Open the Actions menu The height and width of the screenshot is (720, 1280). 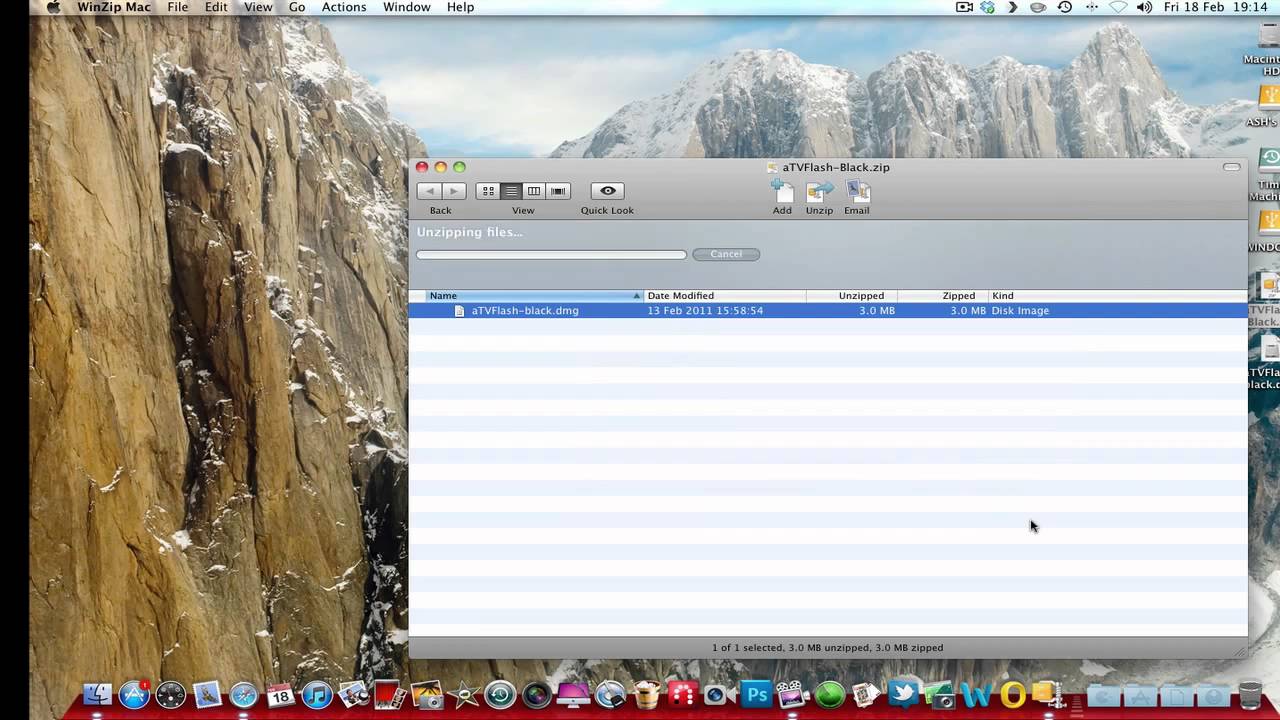(344, 7)
